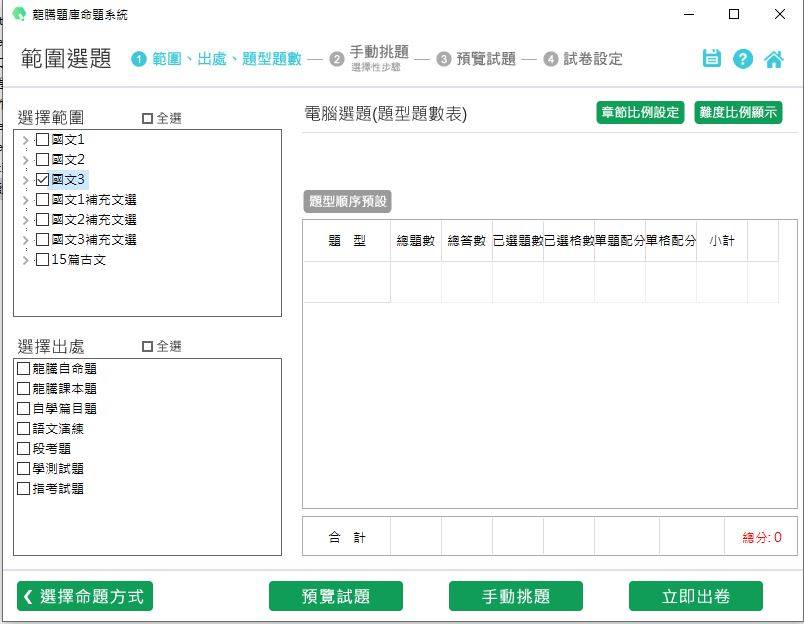This screenshot has width=804, height=624.
Task: Check the 15篇古文 checkbox
Action: click(43, 259)
